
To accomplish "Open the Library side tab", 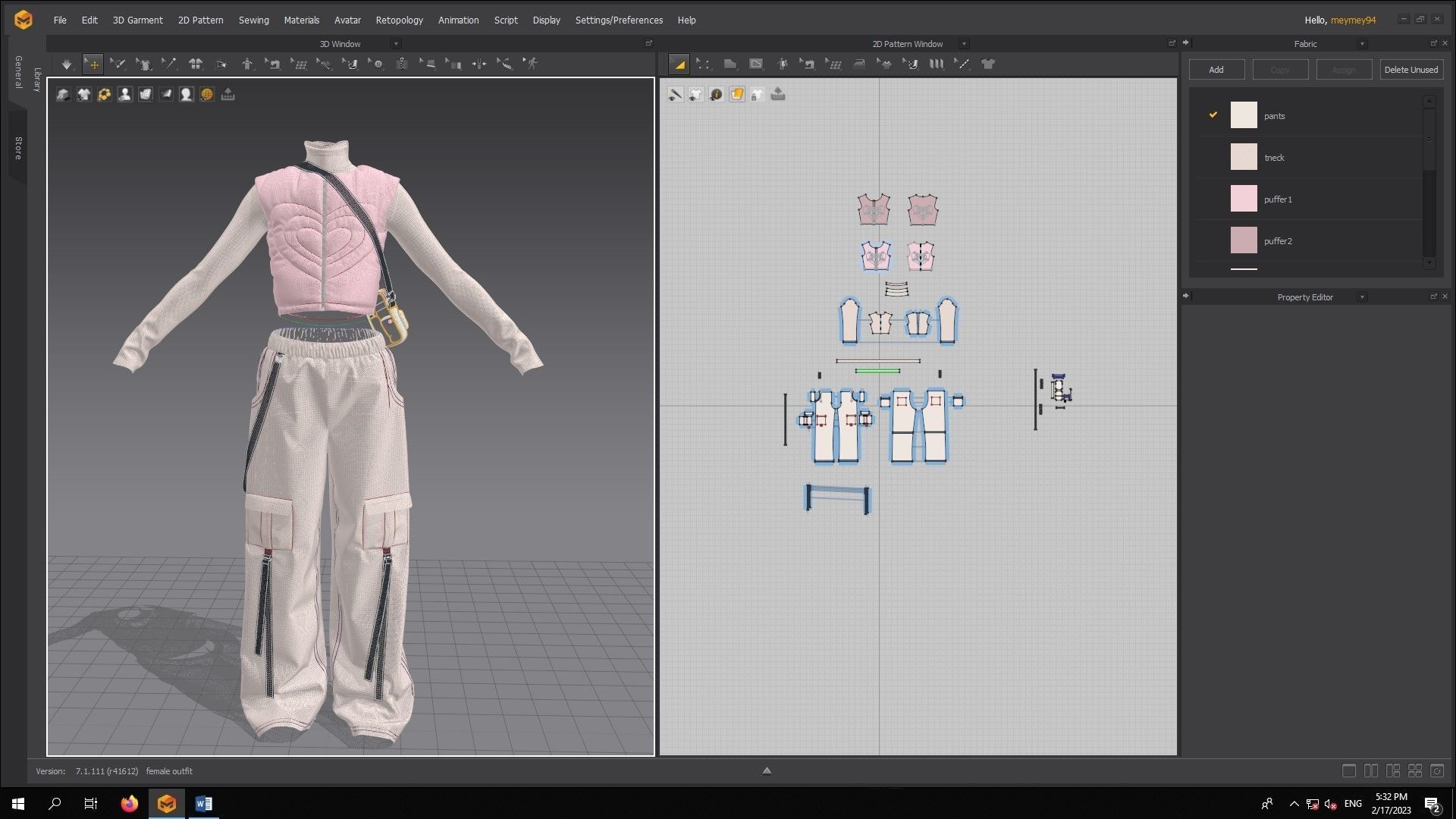I will click(x=36, y=79).
